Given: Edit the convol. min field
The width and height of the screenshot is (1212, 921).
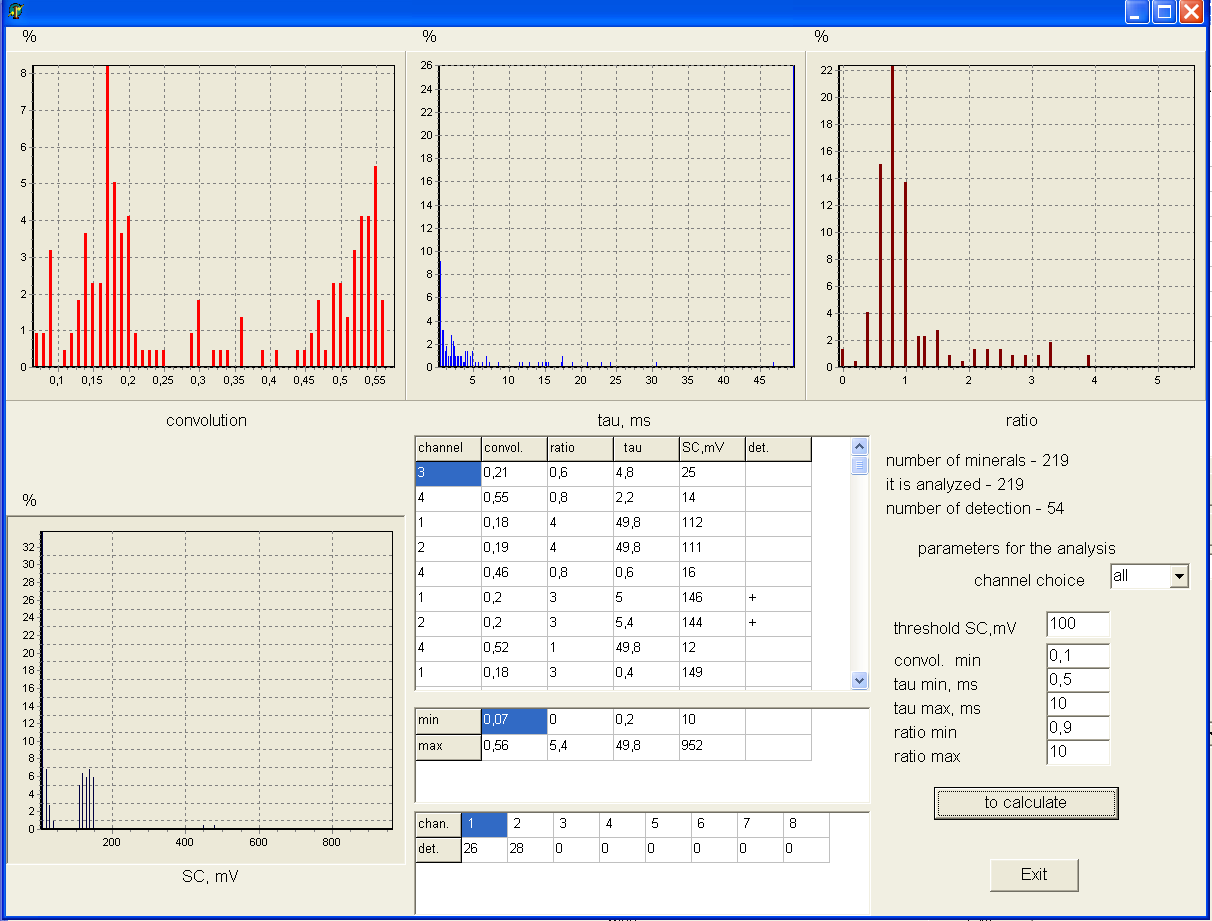Looking at the screenshot, I should coord(1077,656).
